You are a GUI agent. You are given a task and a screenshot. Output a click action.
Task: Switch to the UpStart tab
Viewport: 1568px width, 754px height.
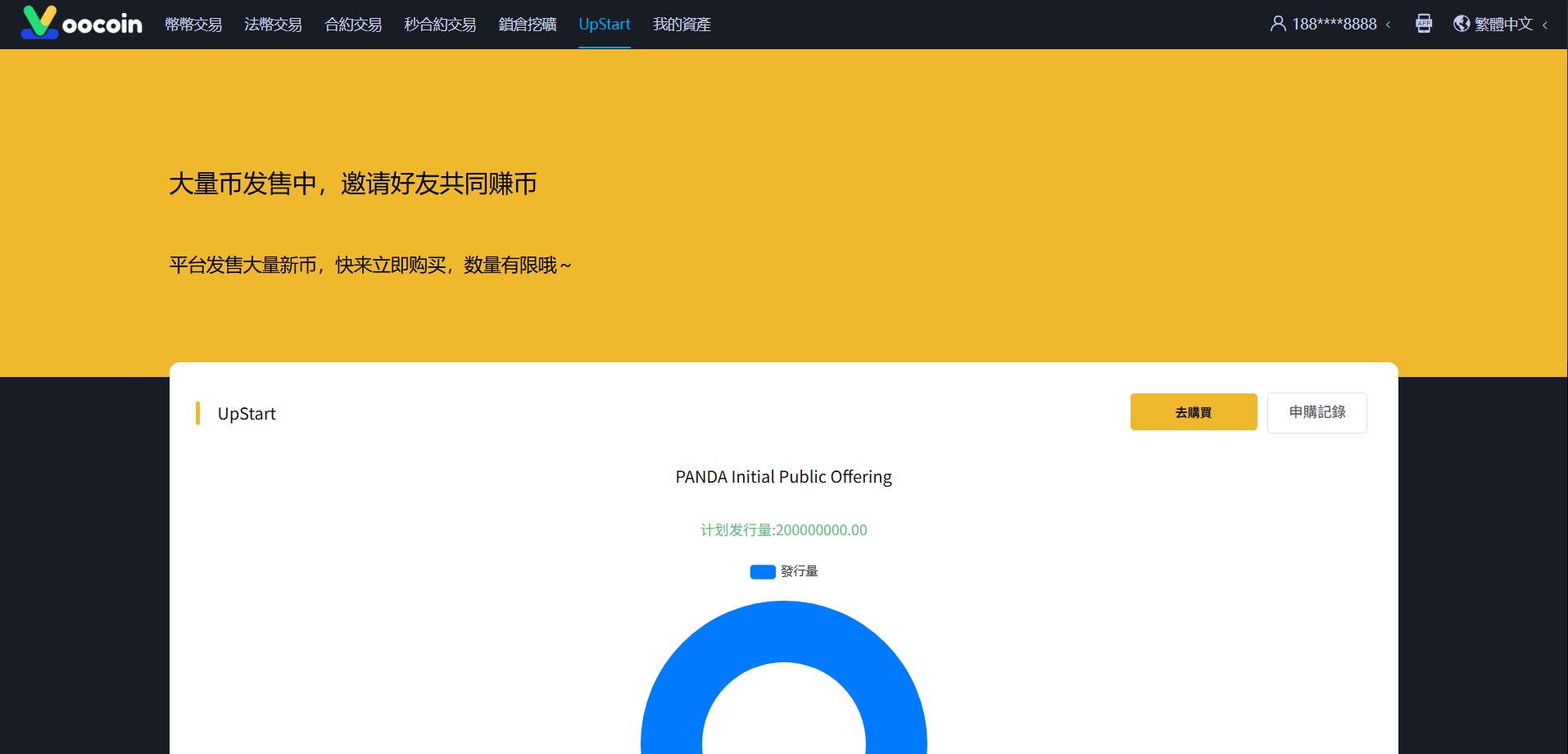(x=605, y=25)
